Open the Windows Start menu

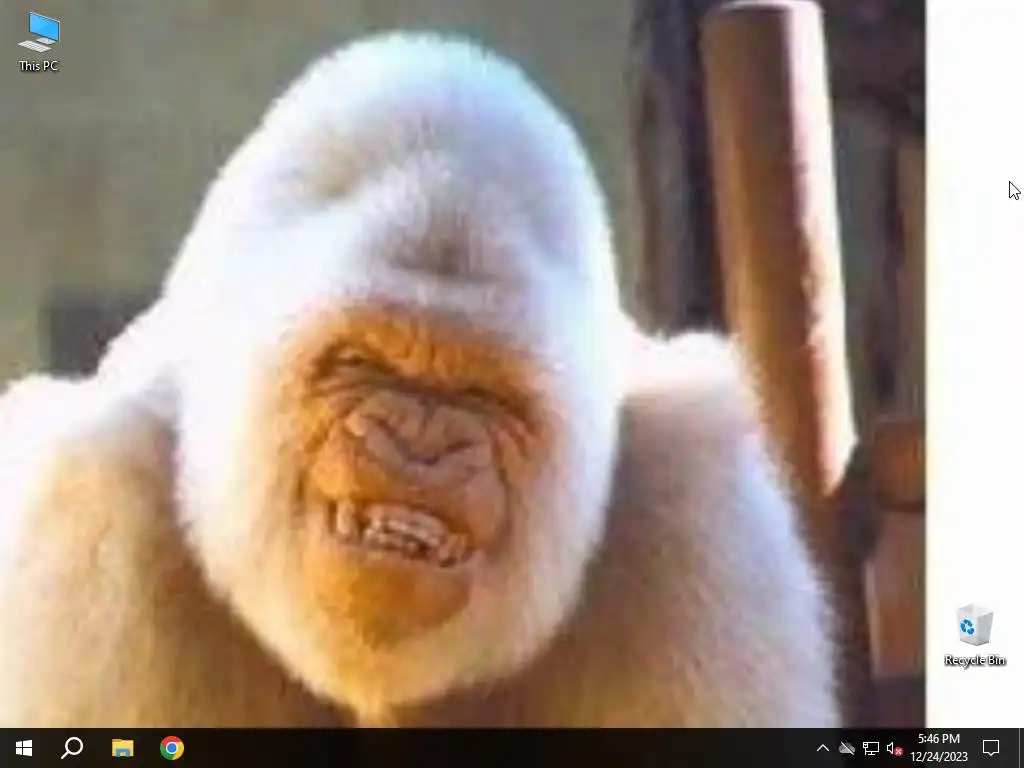click(x=24, y=748)
